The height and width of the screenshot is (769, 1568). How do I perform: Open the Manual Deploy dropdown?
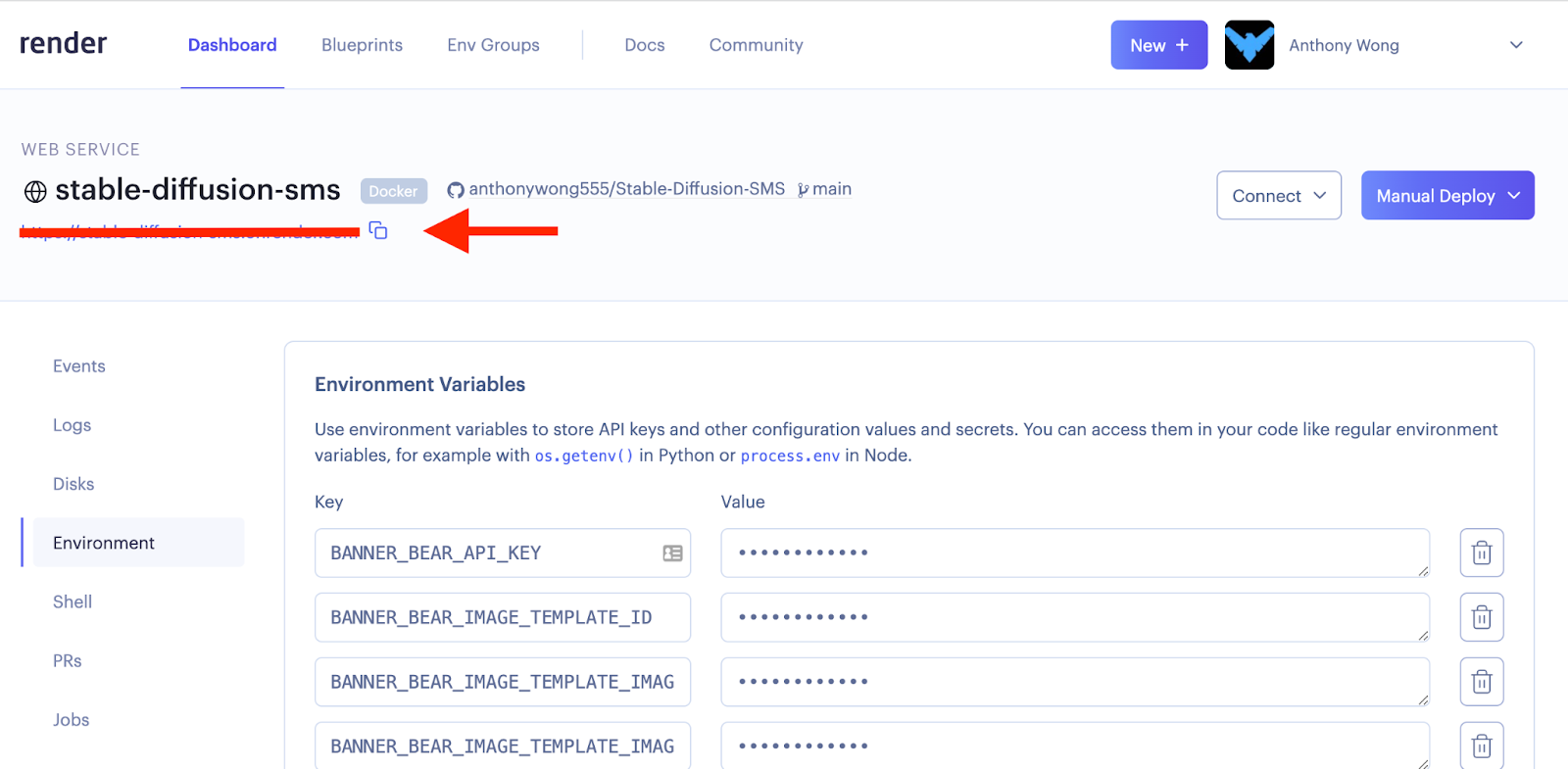pos(1447,196)
